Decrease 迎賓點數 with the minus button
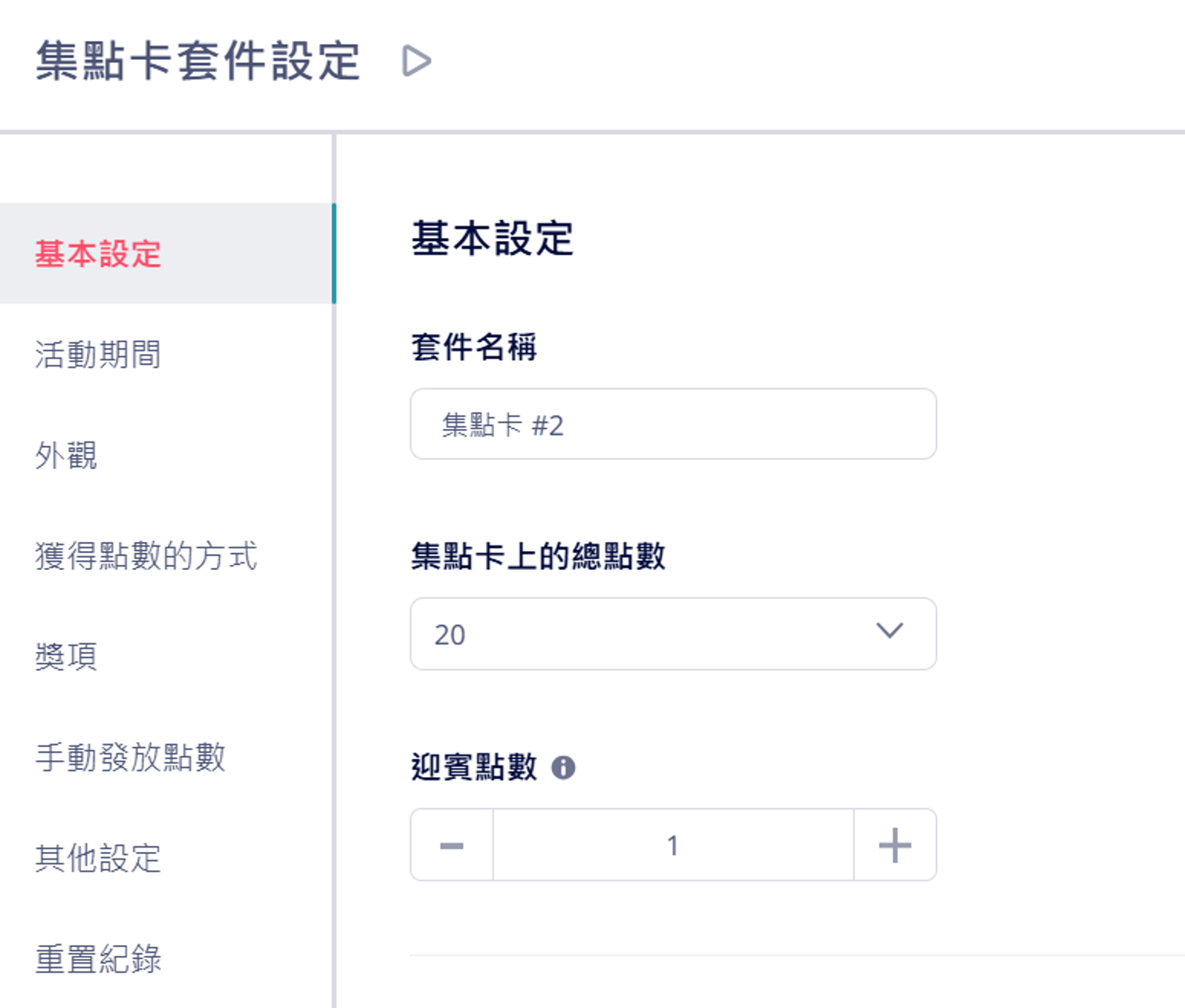Screen dimensions: 1185x1008 452,845
